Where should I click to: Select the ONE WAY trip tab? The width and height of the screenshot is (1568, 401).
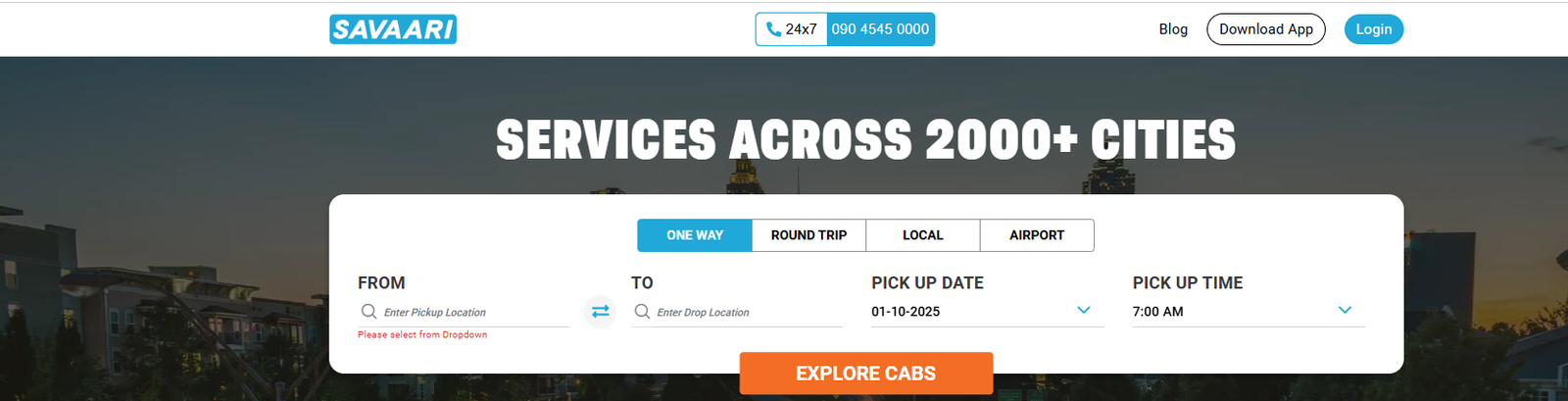694,235
